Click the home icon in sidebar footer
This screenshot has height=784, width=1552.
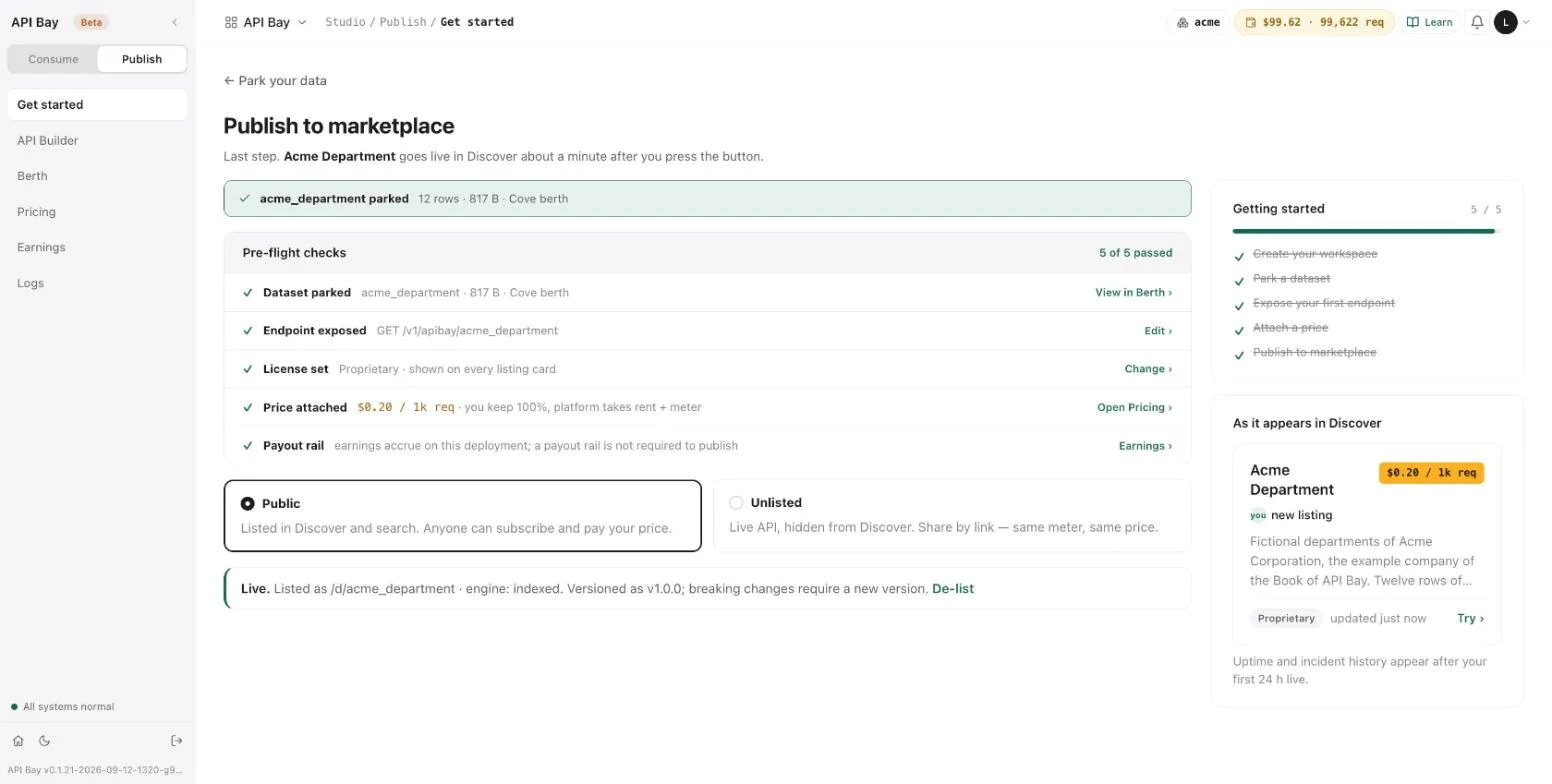click(x=18, y=741)
